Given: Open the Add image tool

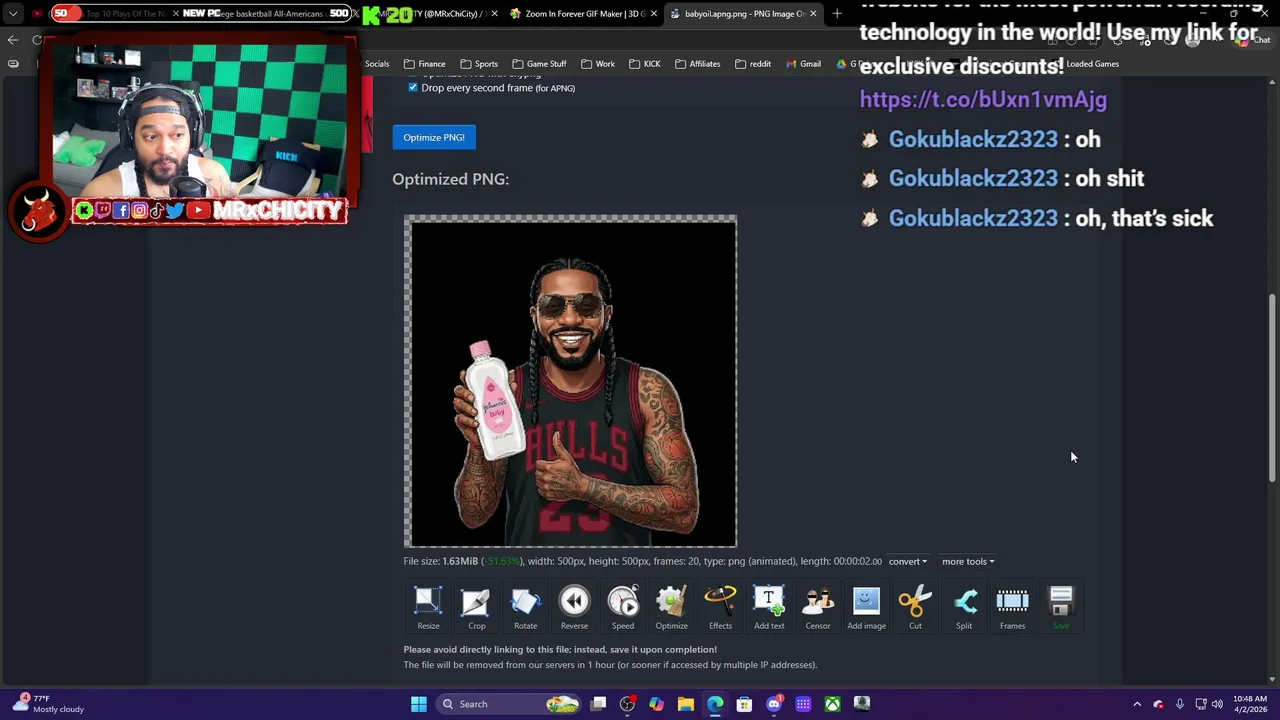Looking at the screenshot, I should (866, 608).
